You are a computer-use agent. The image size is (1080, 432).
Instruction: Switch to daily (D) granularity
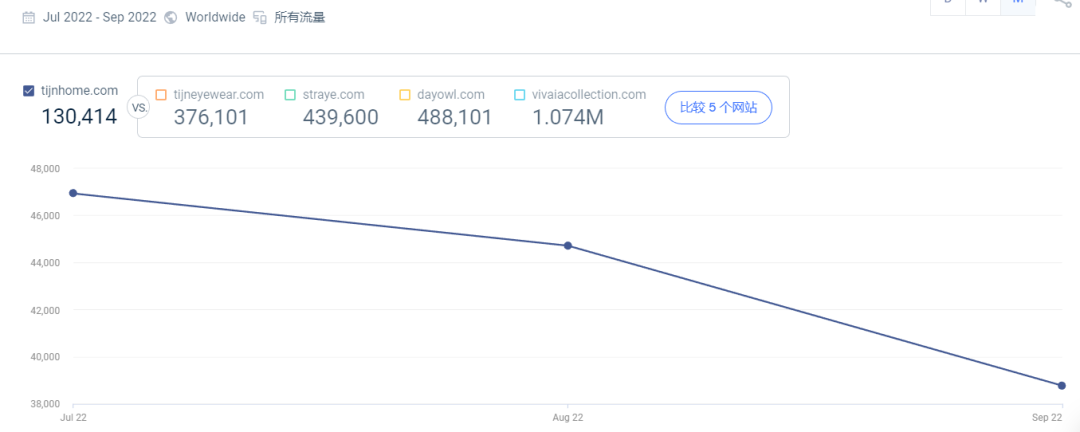947,4
